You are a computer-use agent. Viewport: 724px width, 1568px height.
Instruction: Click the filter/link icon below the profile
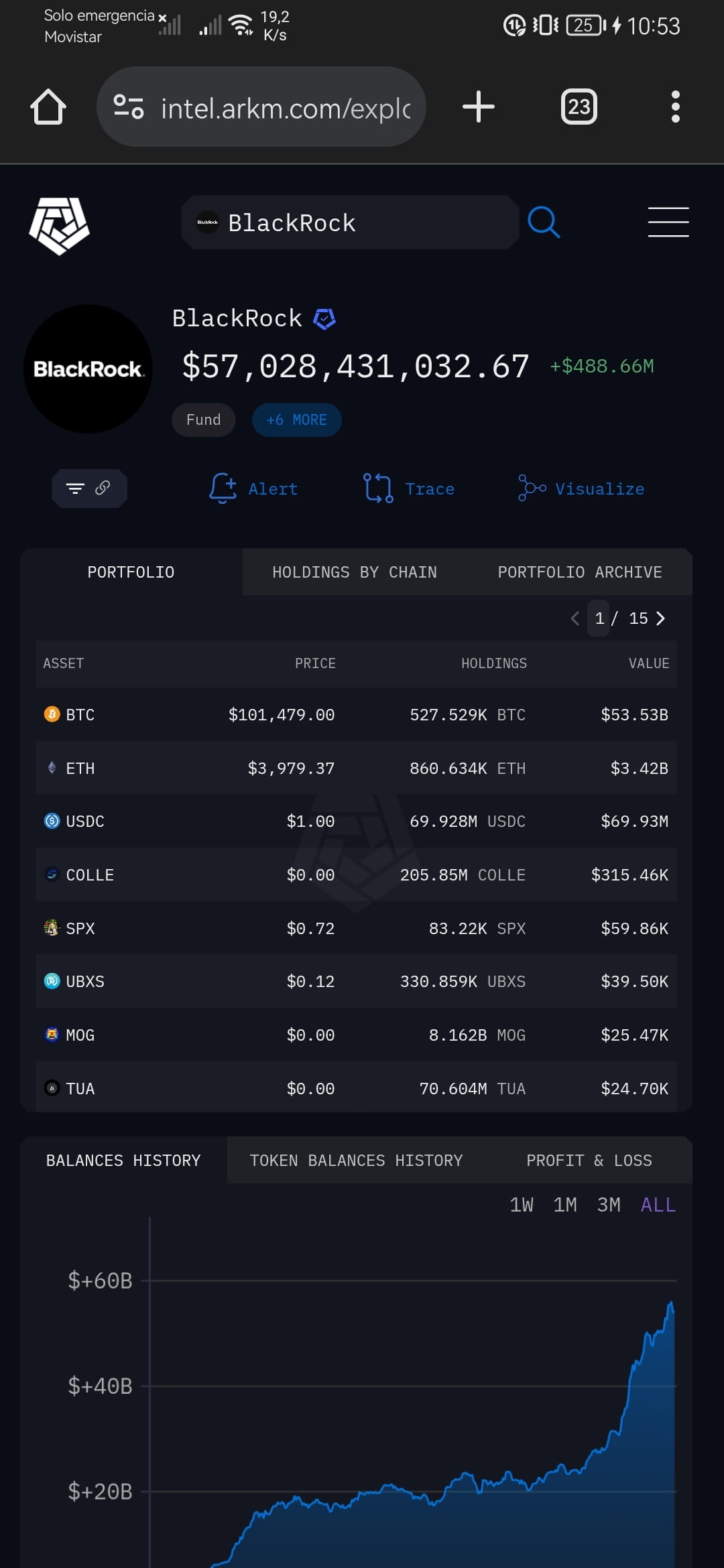coord(89,488)
